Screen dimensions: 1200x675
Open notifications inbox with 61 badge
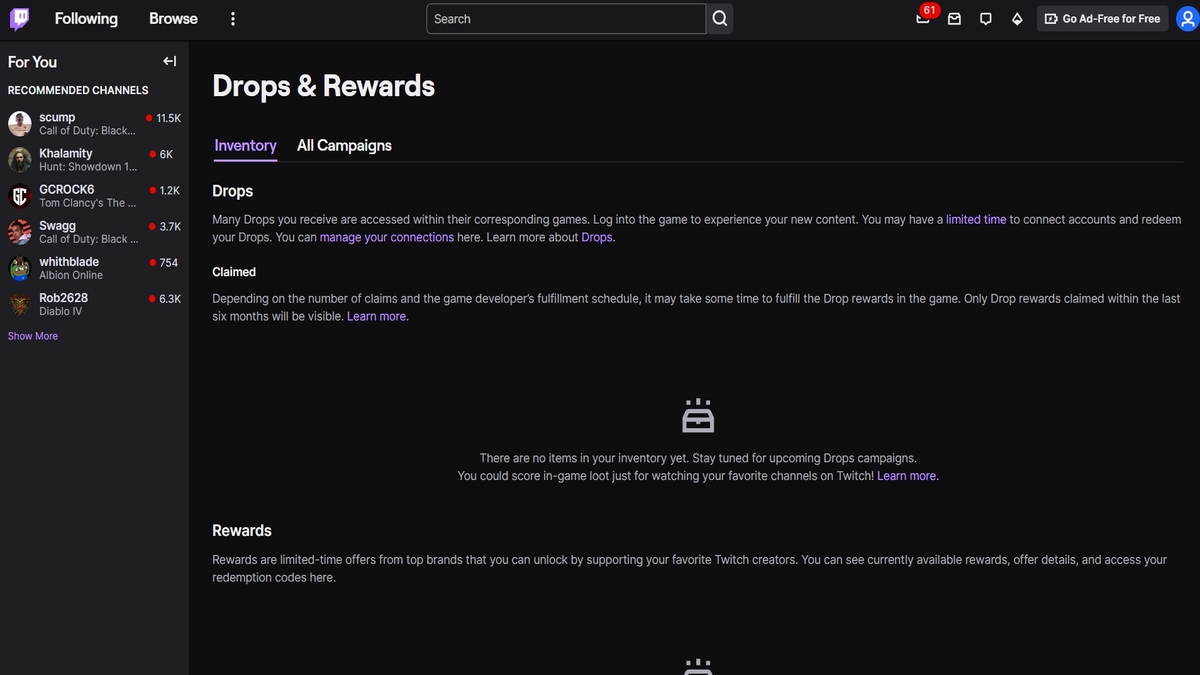click(923, 19)
